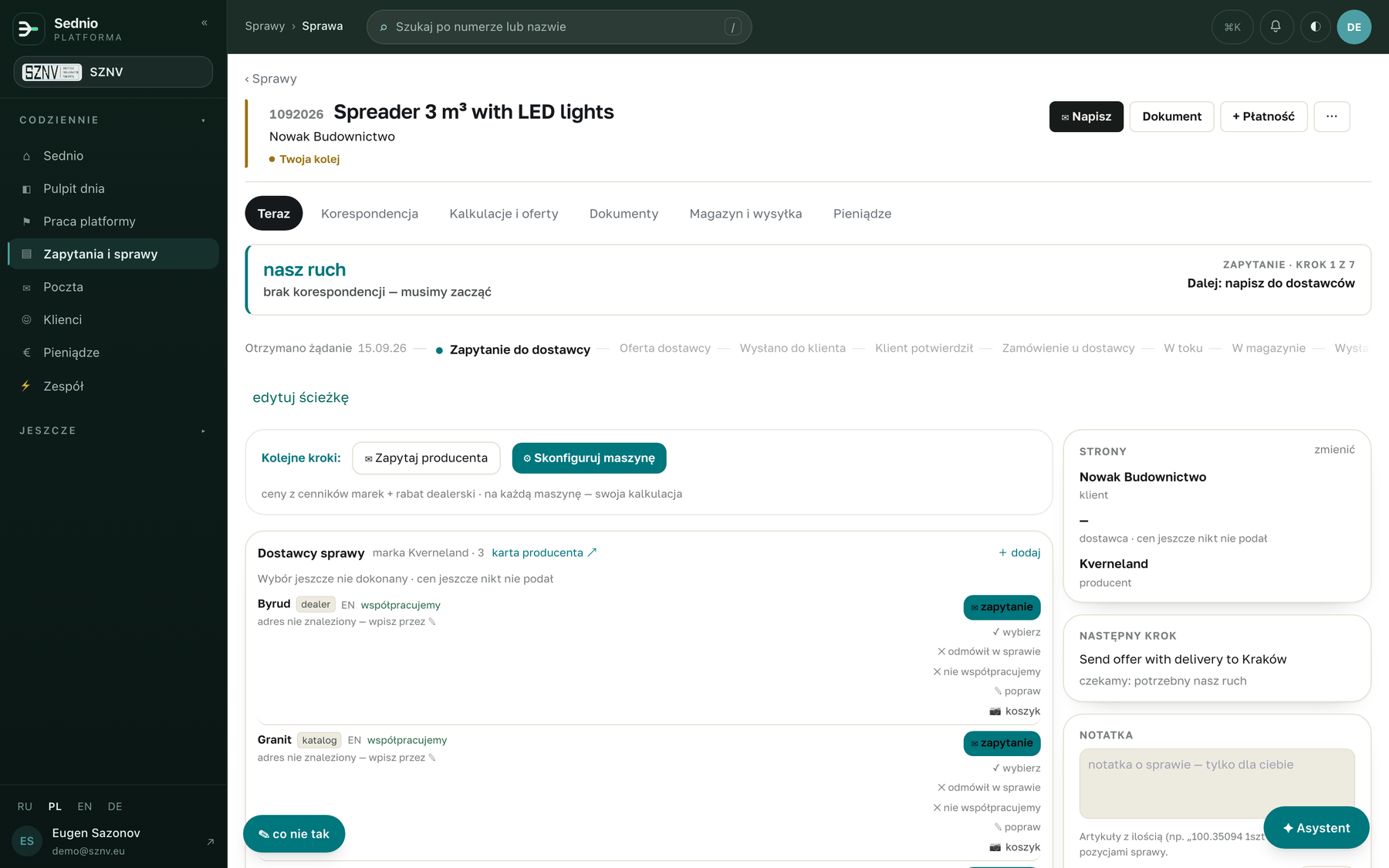This screenshot has height=868, width=1389.
Task: Click popraw pencil for Byrud
Action: click(x=1017, y=691)
